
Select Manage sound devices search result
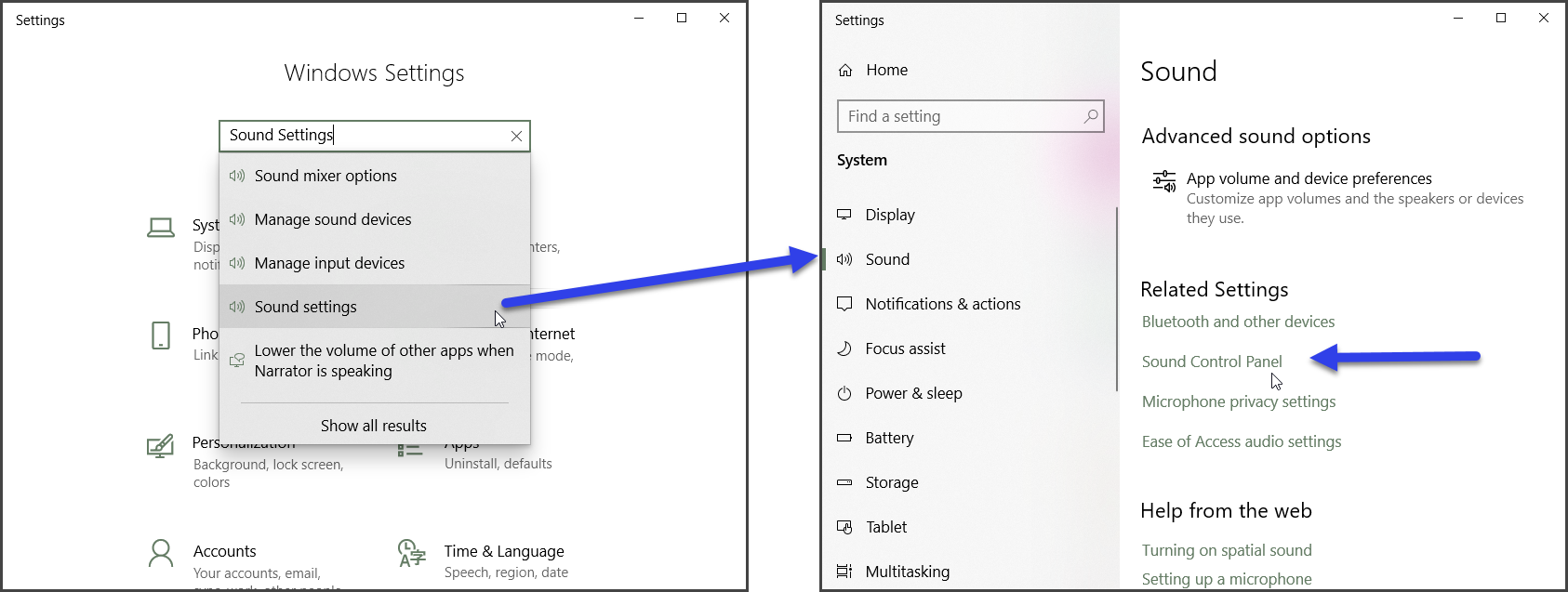coord(375,219)
